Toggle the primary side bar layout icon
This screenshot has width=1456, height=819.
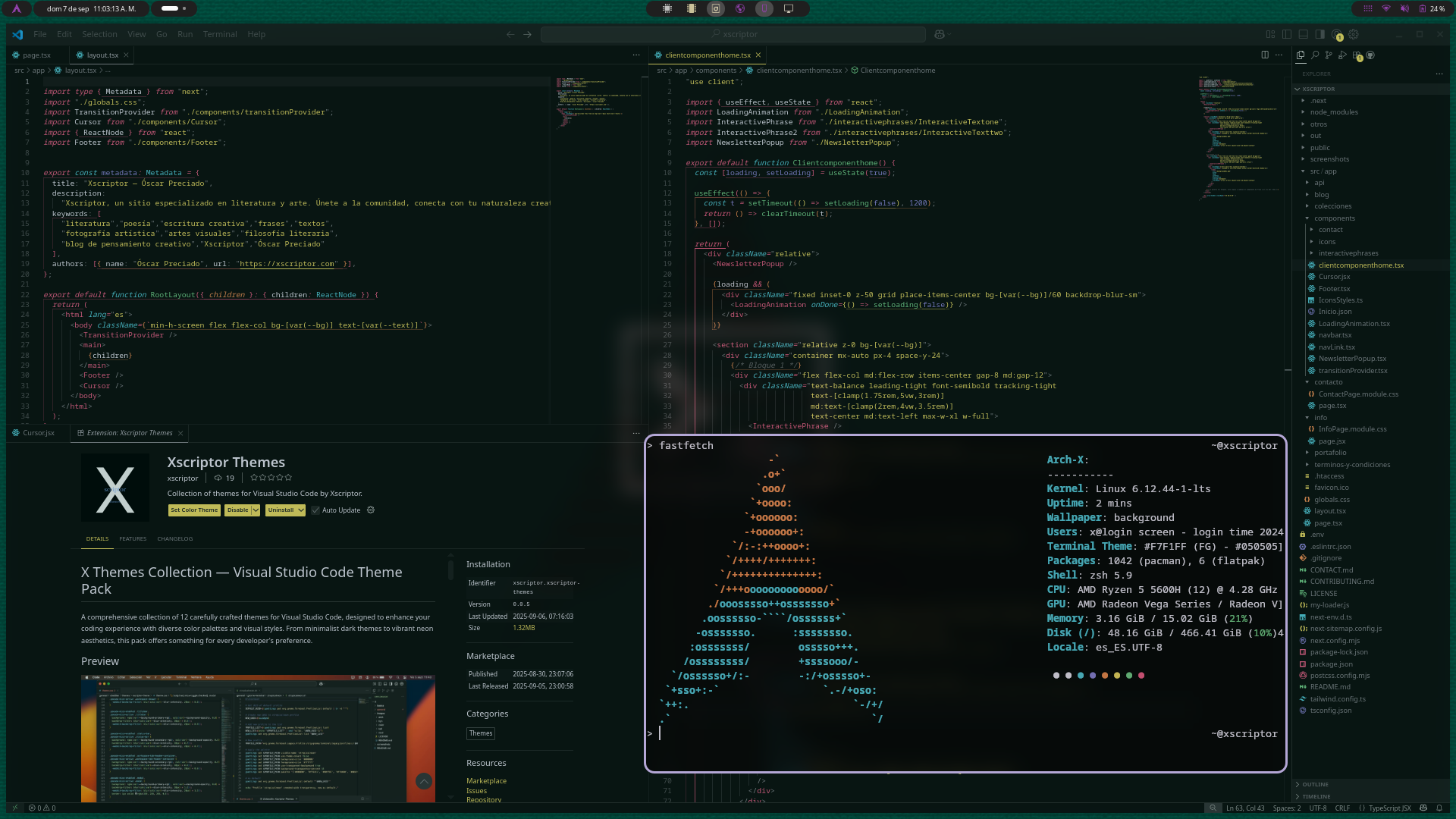click(1320, 34)
